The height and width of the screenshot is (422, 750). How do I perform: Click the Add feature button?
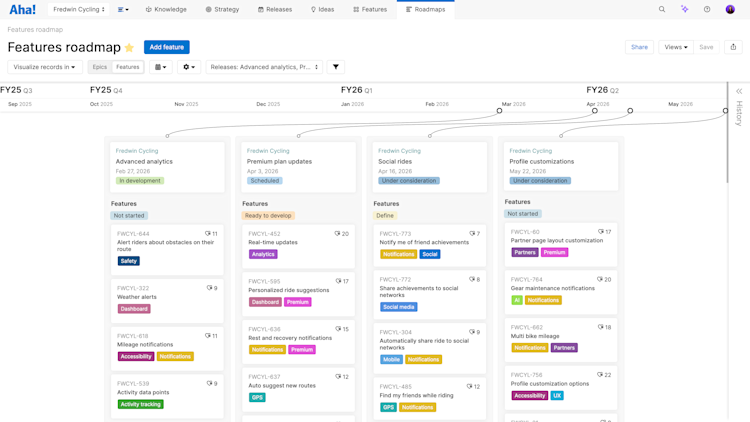[x=166, y=47]
